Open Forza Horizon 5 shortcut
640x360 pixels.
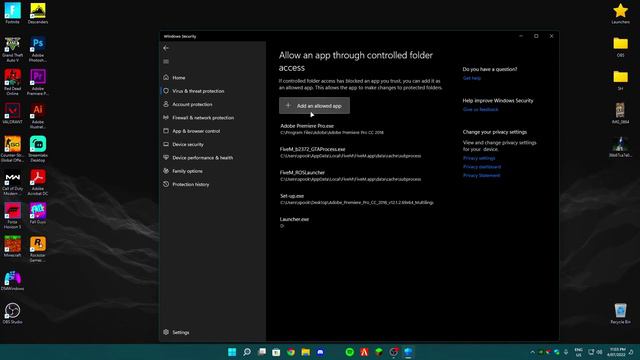click(12, 216)
